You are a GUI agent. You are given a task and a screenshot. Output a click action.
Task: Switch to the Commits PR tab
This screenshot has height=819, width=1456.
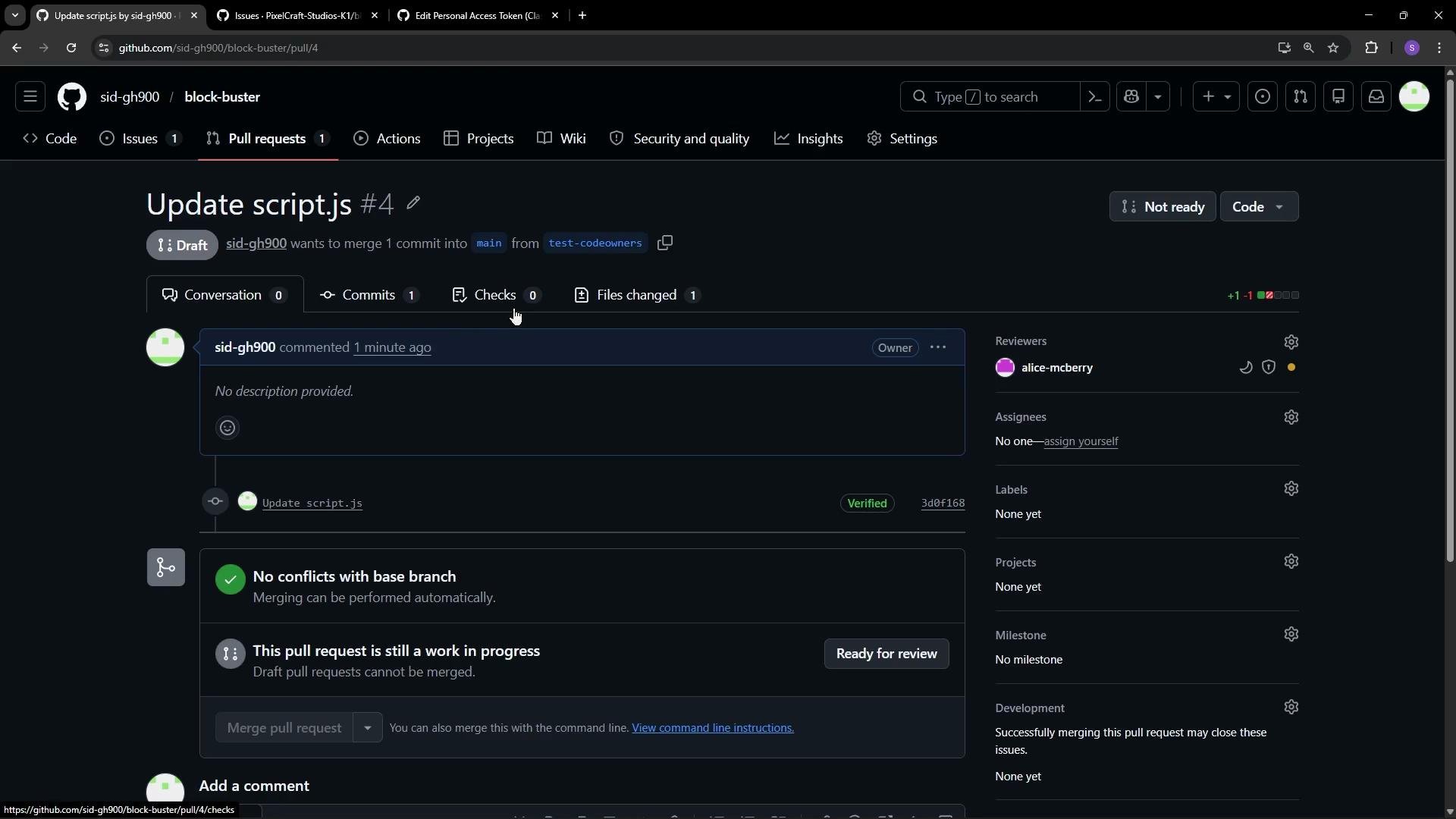coord(369,295)
